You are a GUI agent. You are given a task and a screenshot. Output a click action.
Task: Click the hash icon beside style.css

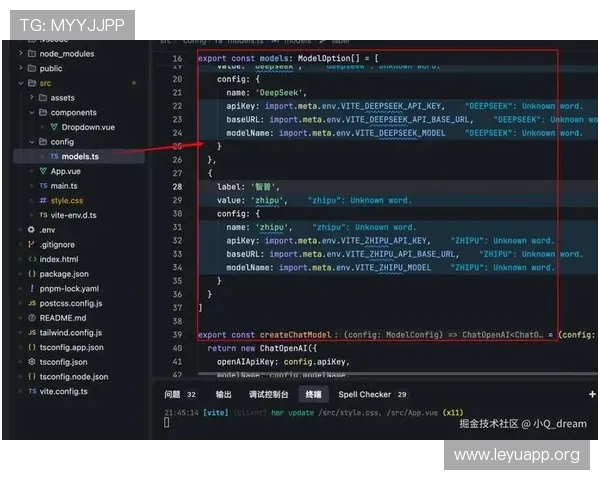coord(43,200)
